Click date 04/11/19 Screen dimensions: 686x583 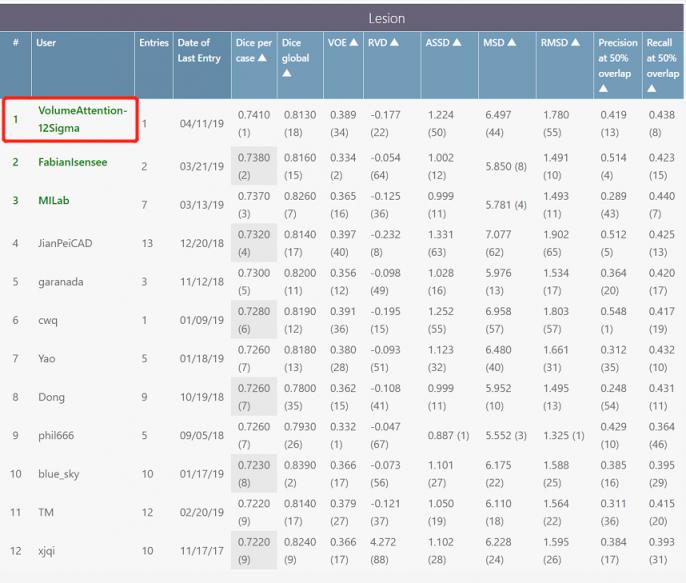point(202,124)
